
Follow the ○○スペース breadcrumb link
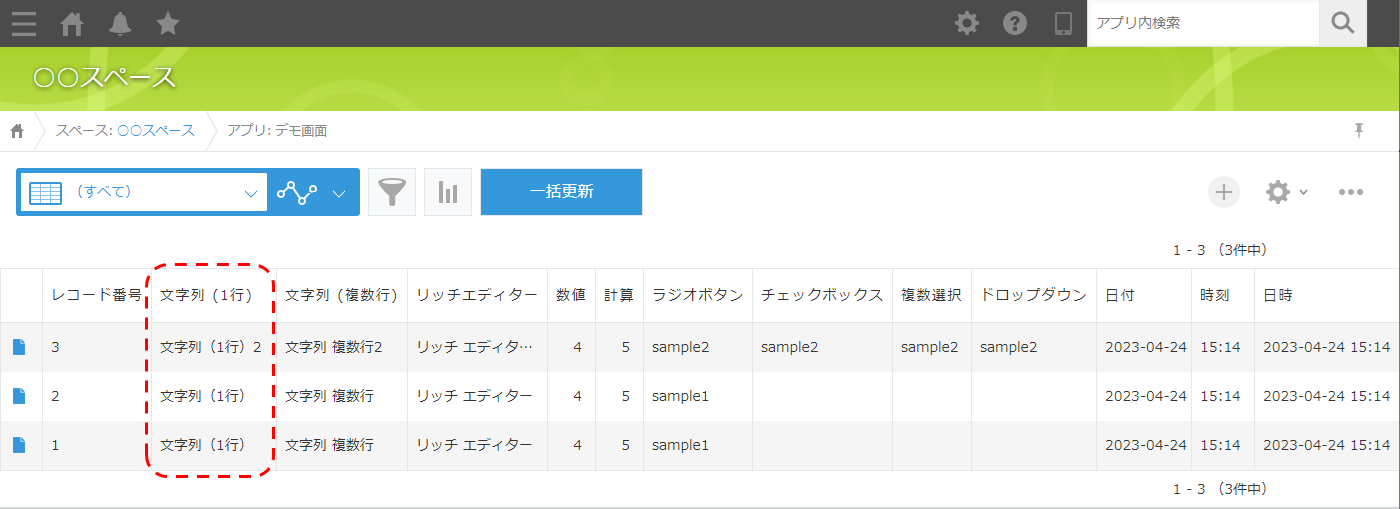click(156, 131)
